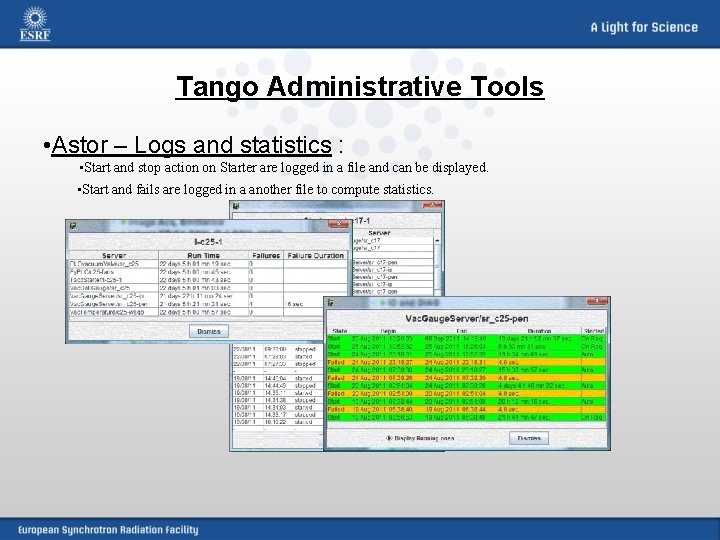Close the c17-1 starter window behind
This screenshot has width=720, height=540.
tap(432, 205)
